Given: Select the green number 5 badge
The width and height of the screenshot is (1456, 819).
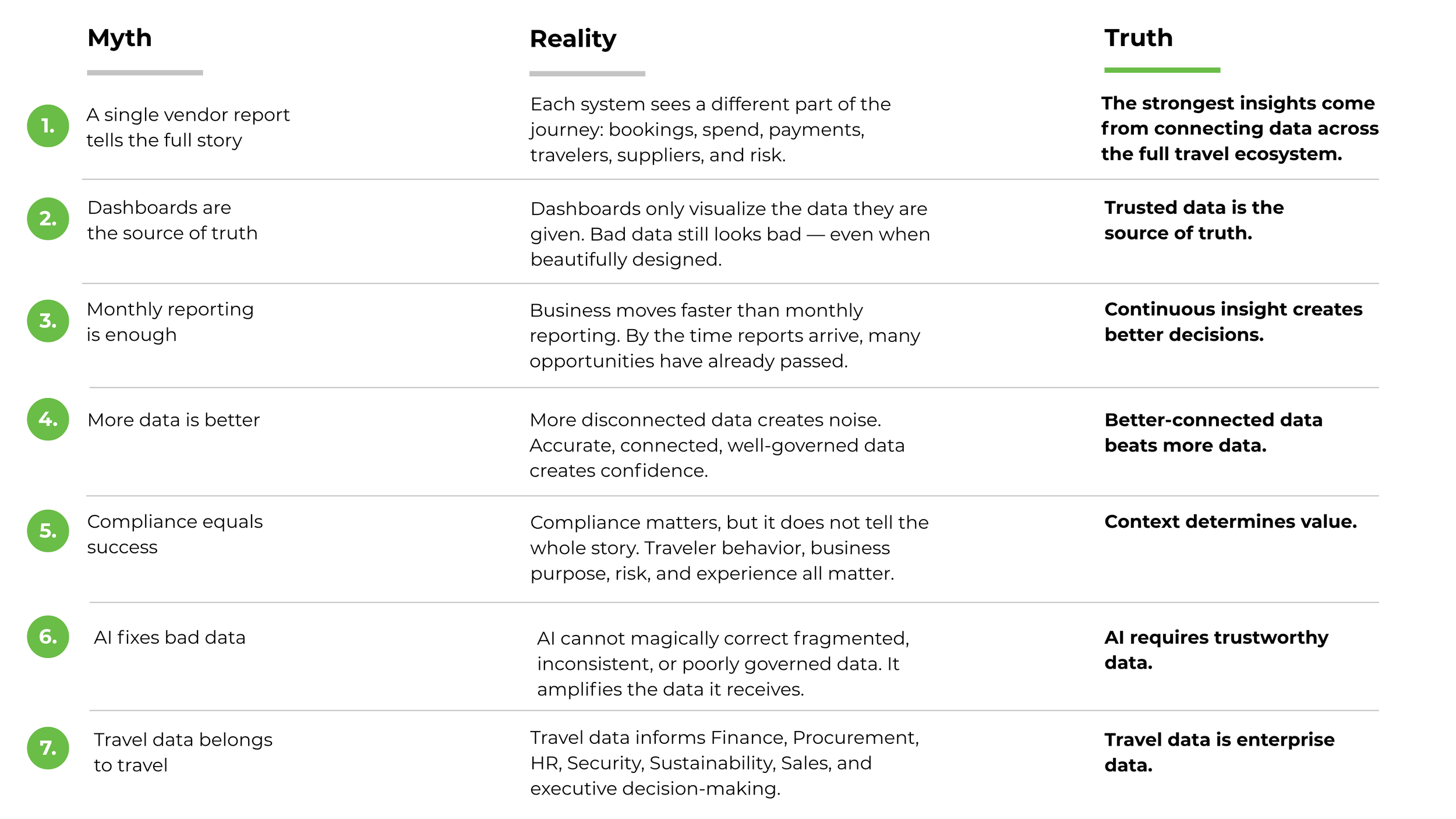Looking at the screenshot, I should pyautogui.click(x=48, y=531).
